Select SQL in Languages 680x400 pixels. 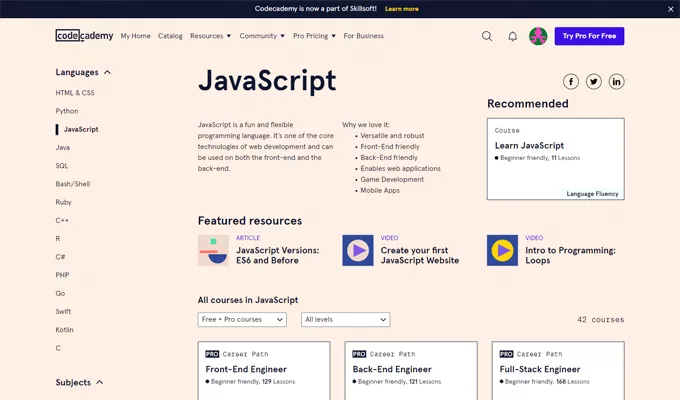(x=62, y=166)
